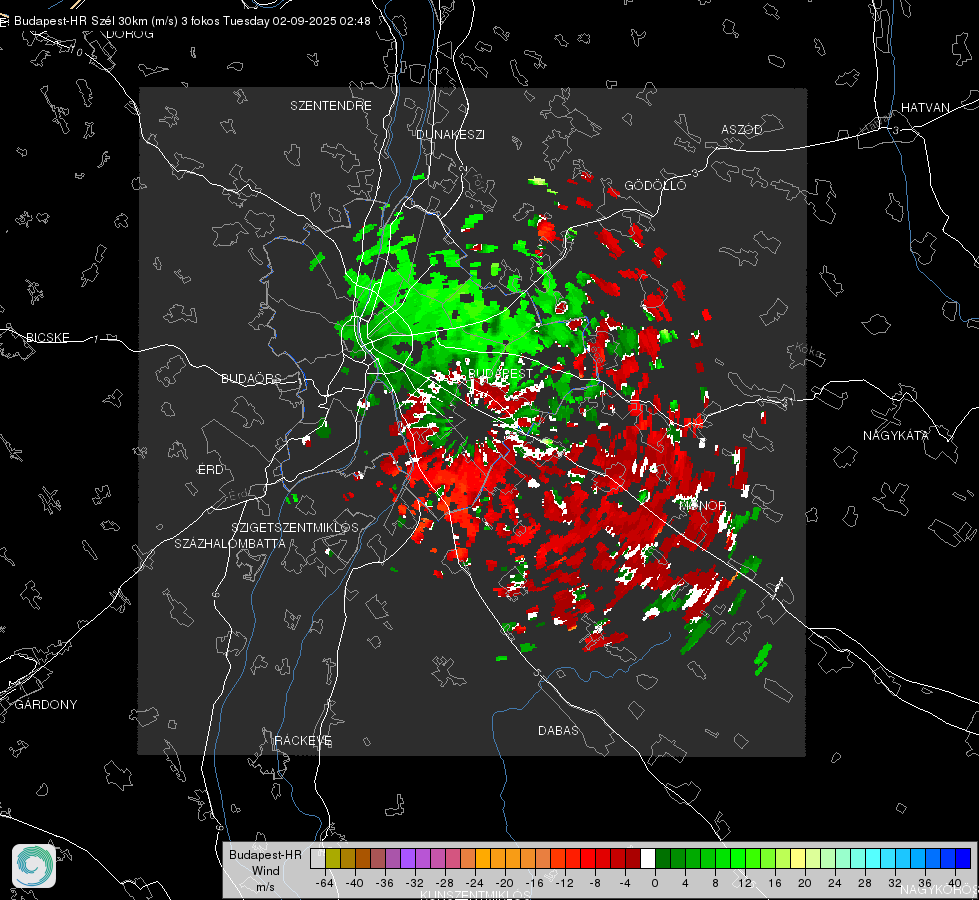Click the -40 legend scale value
This screenshot has width=979, height=900.
354,883
